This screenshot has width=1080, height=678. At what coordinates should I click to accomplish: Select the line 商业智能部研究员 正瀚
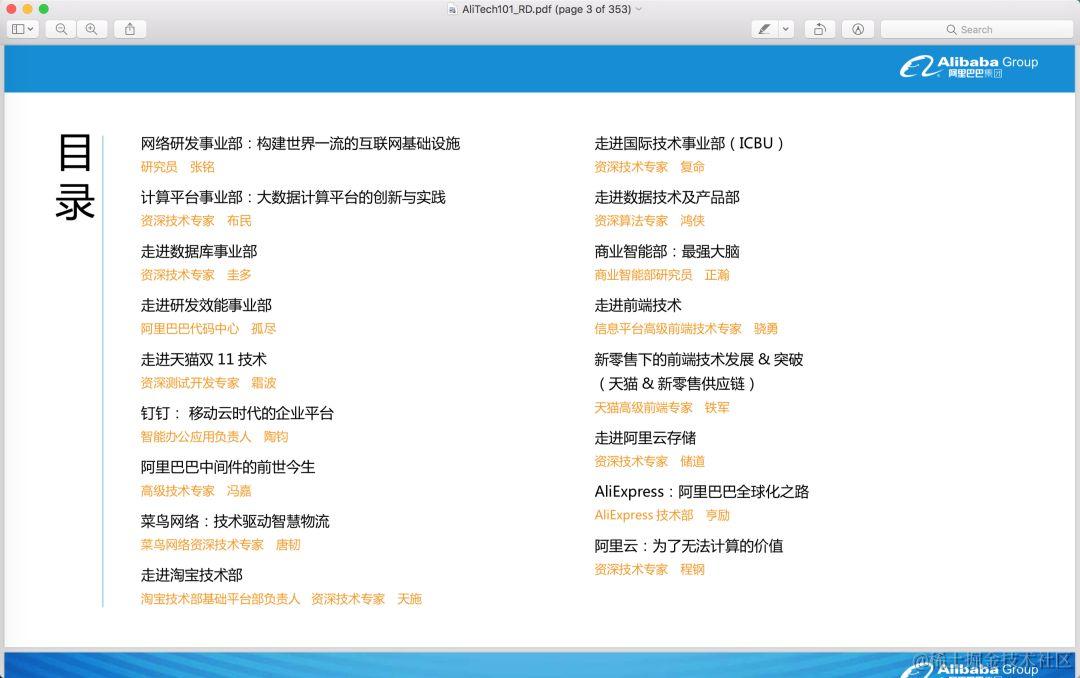click(x=662, y=275)
